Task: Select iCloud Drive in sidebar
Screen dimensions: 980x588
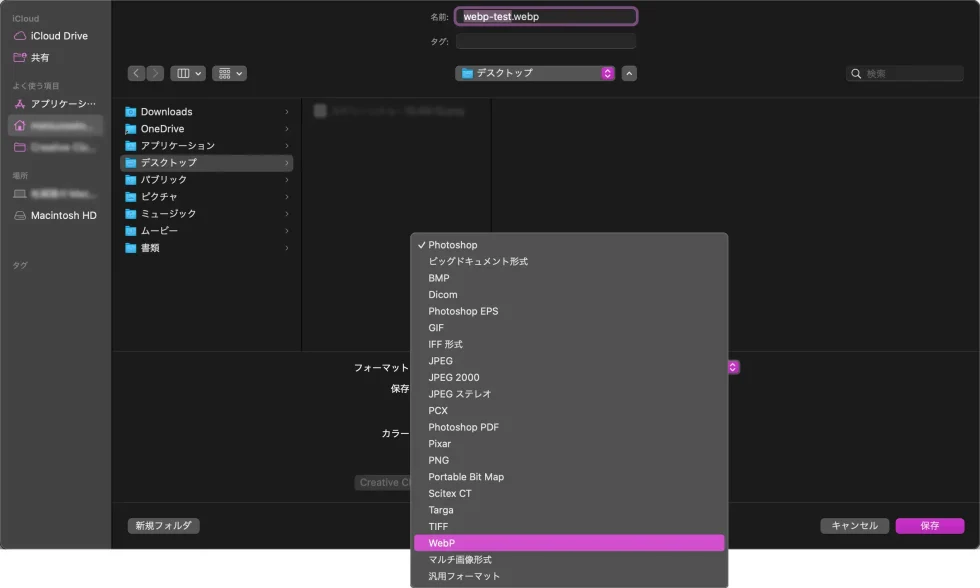Action: (x=59, y=36)
